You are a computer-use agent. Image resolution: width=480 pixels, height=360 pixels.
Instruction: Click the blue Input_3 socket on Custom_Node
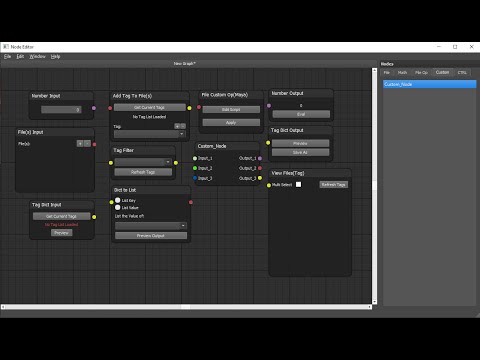tap(195, 178)
